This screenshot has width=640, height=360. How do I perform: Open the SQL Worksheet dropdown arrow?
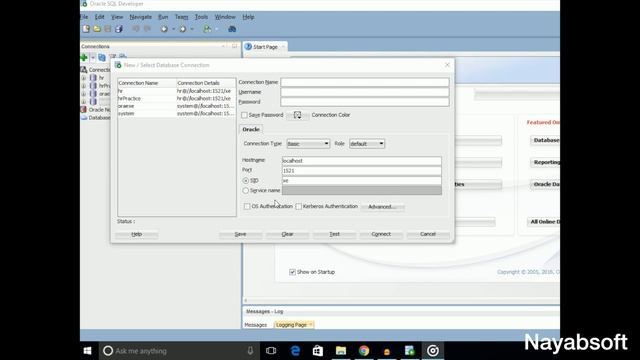[x=217, y=29]
